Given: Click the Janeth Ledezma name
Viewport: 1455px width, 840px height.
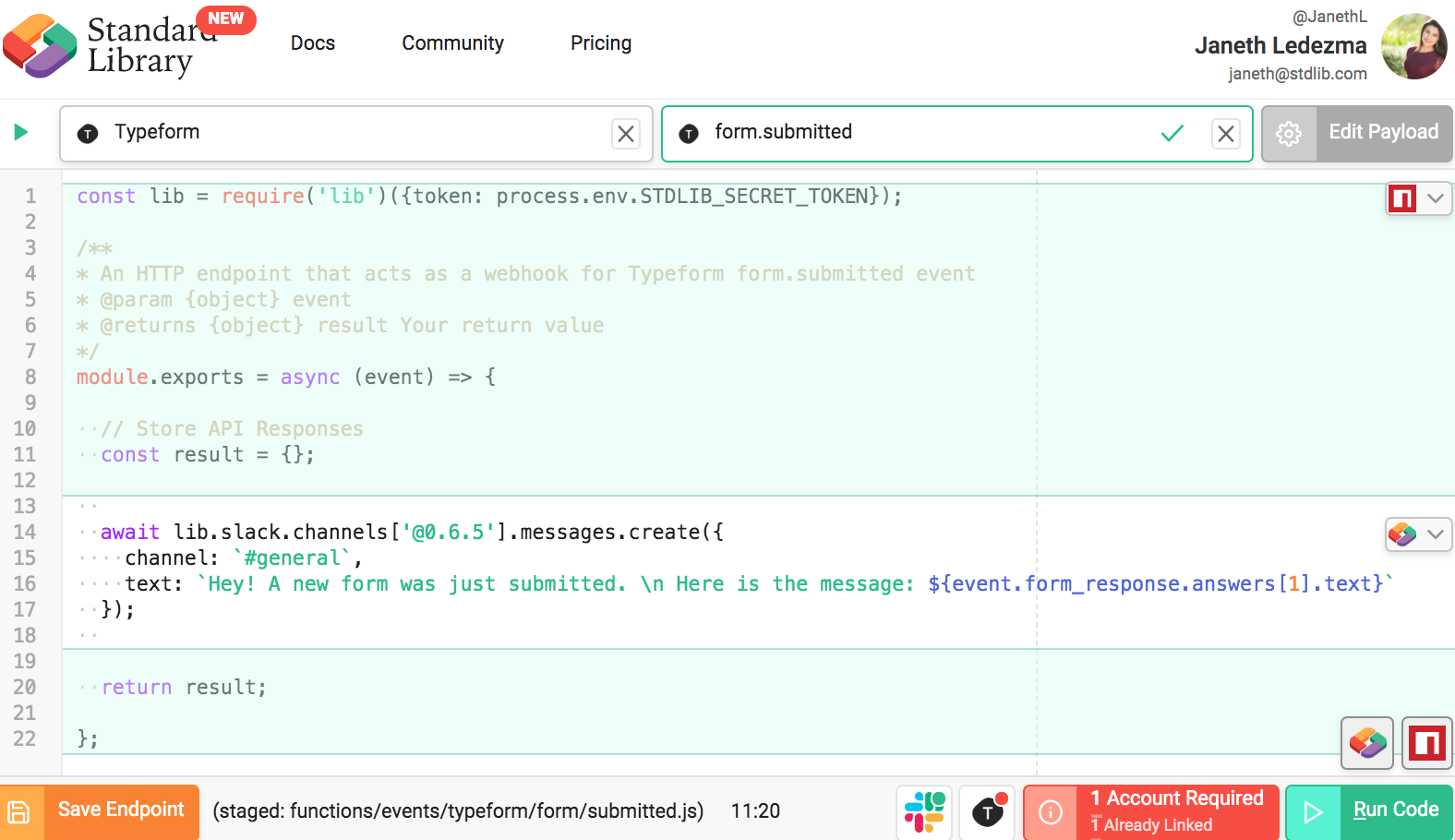Looking at the screenshot, I should point(1281,45).
